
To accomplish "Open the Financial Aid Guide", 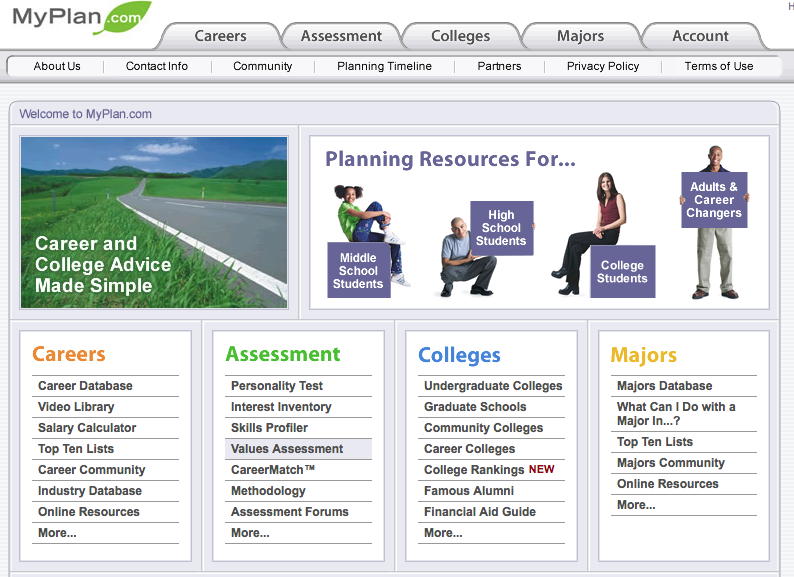I will pos(480,512).
